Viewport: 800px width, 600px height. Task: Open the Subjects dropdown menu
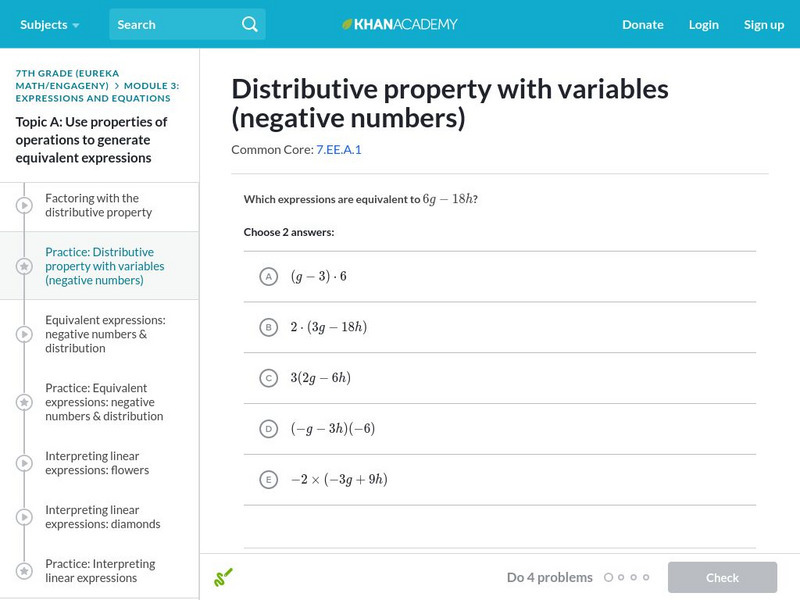(x=49, y=24)
